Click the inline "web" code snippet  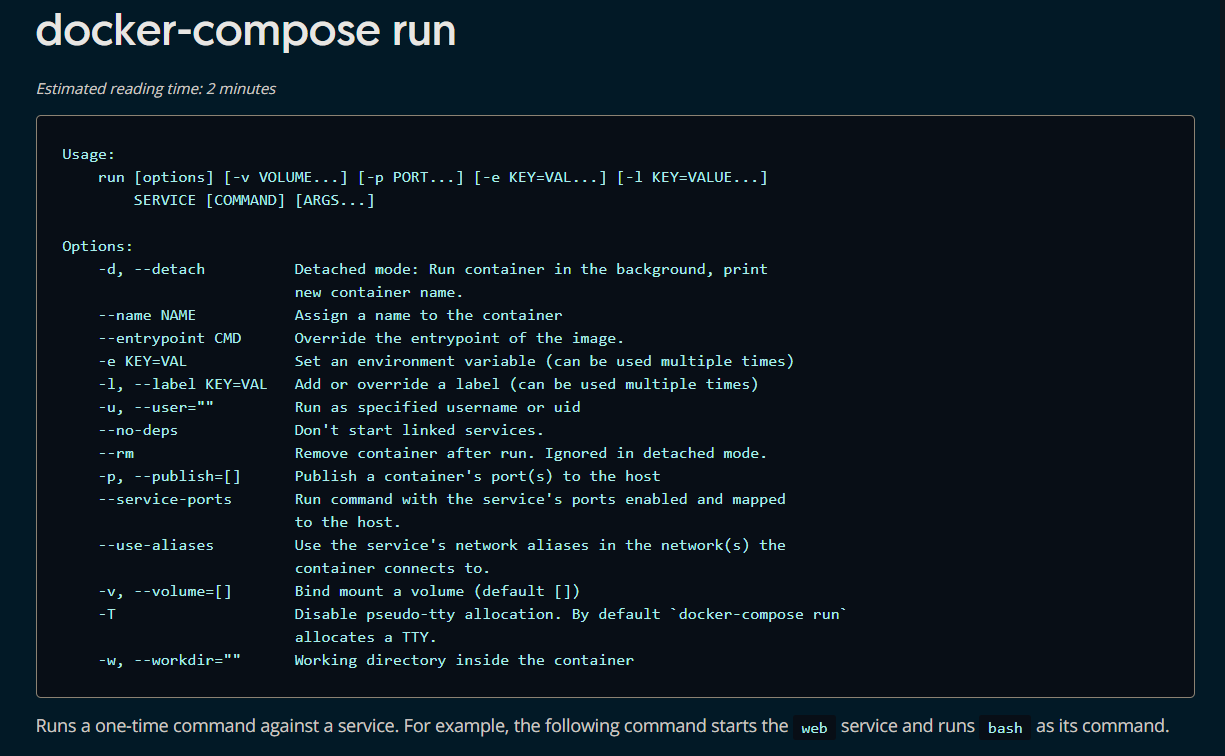(815, 728)
